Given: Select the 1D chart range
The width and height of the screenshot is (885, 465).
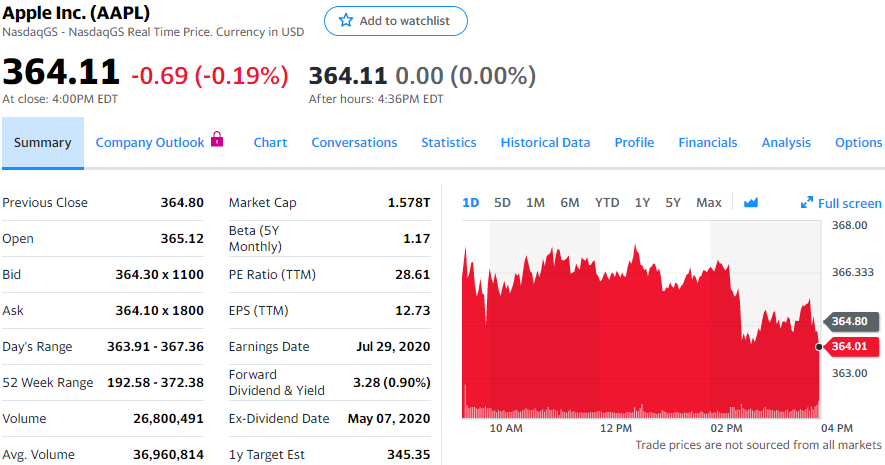Looking at the screenshot, I should [471, 203].
